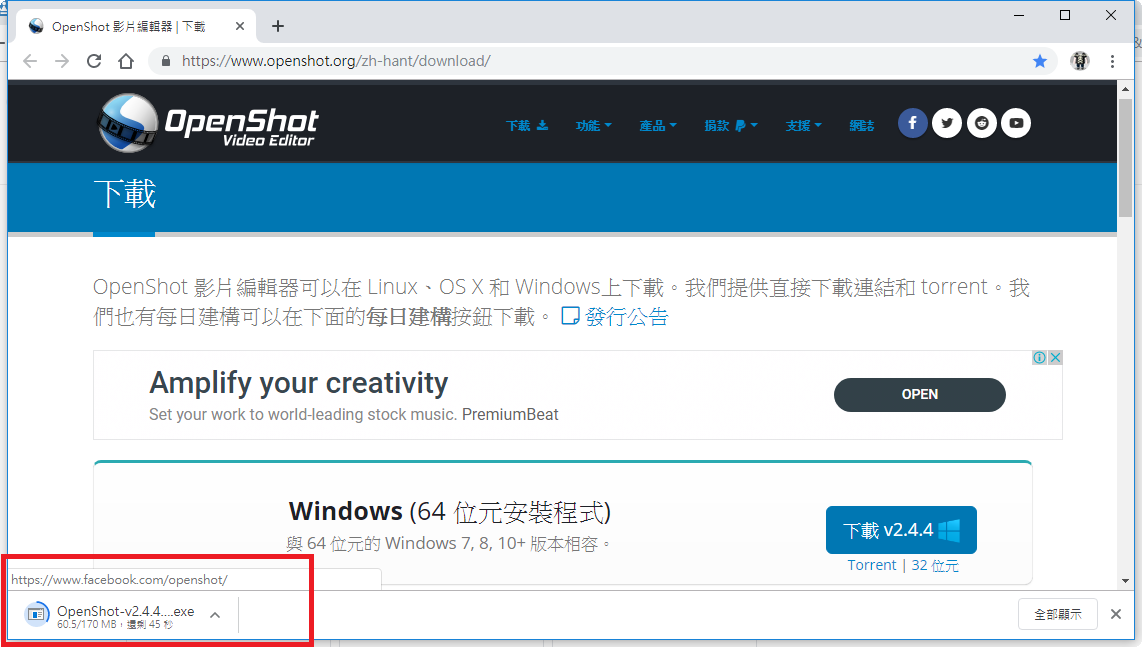
Task: Select the OpenShot 影片編輯器 tab
Action: coord(136,26)
